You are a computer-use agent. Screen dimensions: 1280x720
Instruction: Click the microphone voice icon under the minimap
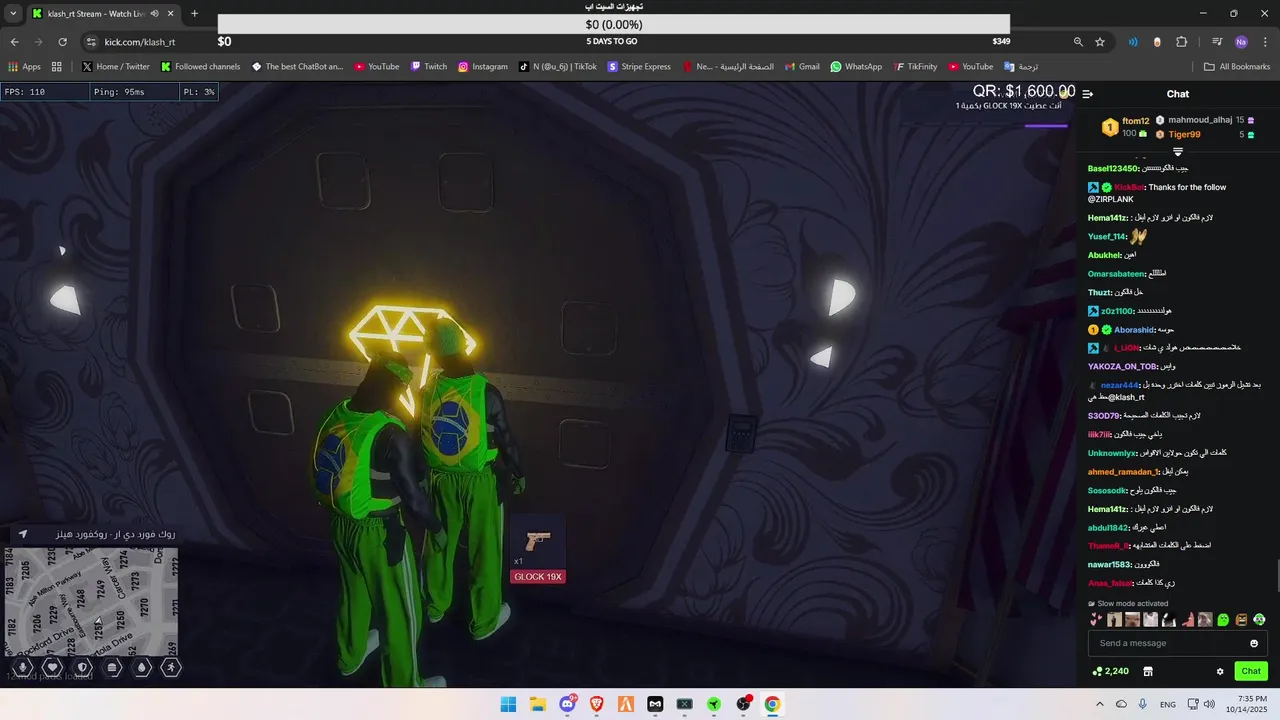[23, 667]
